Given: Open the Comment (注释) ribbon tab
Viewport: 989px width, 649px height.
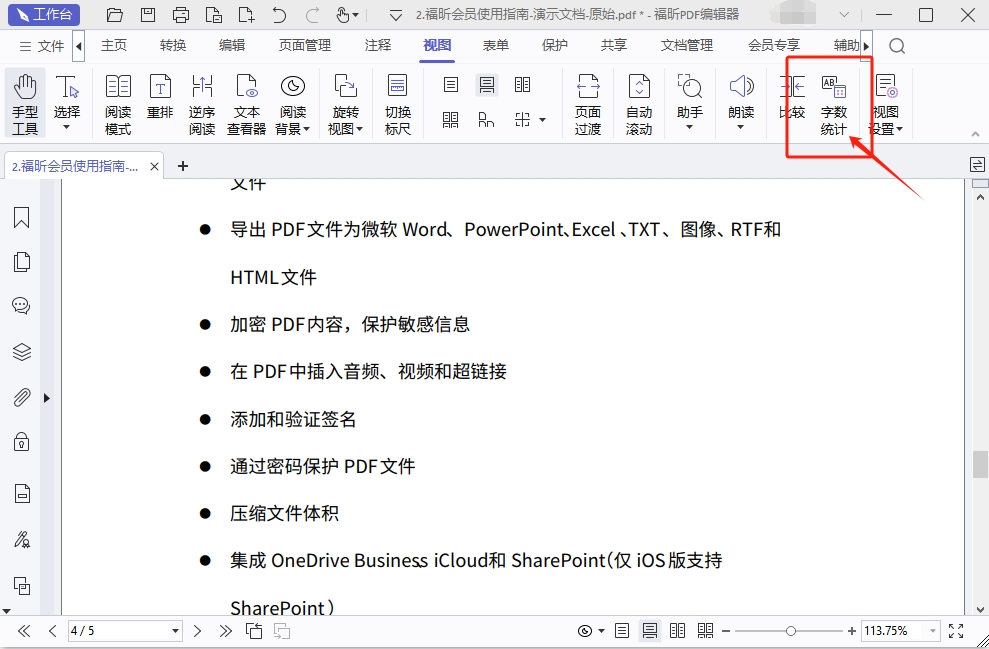Looking at the screenshot, I should 378,46.
